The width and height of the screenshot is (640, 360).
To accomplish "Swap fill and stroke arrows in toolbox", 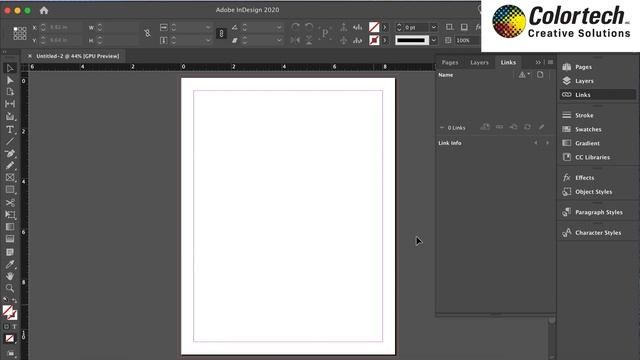I will coord(15,300).
